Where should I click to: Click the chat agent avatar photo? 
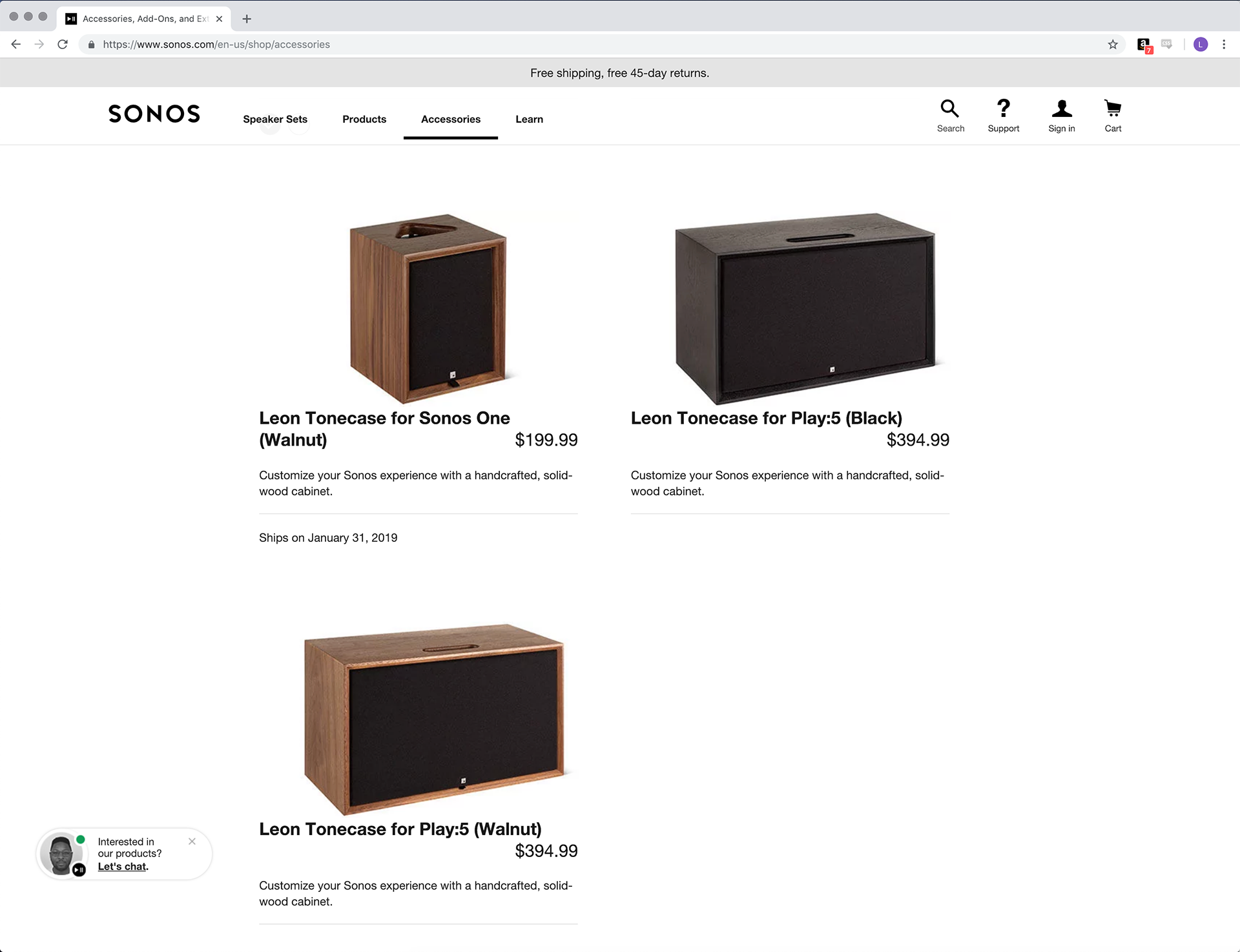click(x=61, y=853)
